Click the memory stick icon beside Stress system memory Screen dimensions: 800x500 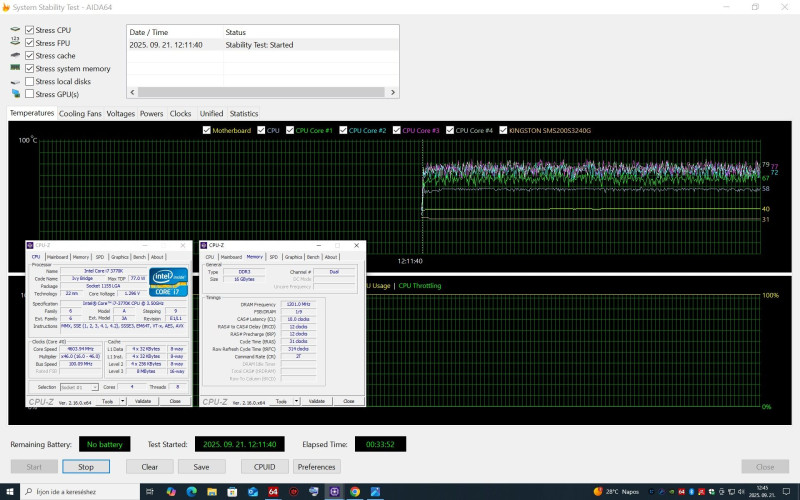tap(15, 67)
